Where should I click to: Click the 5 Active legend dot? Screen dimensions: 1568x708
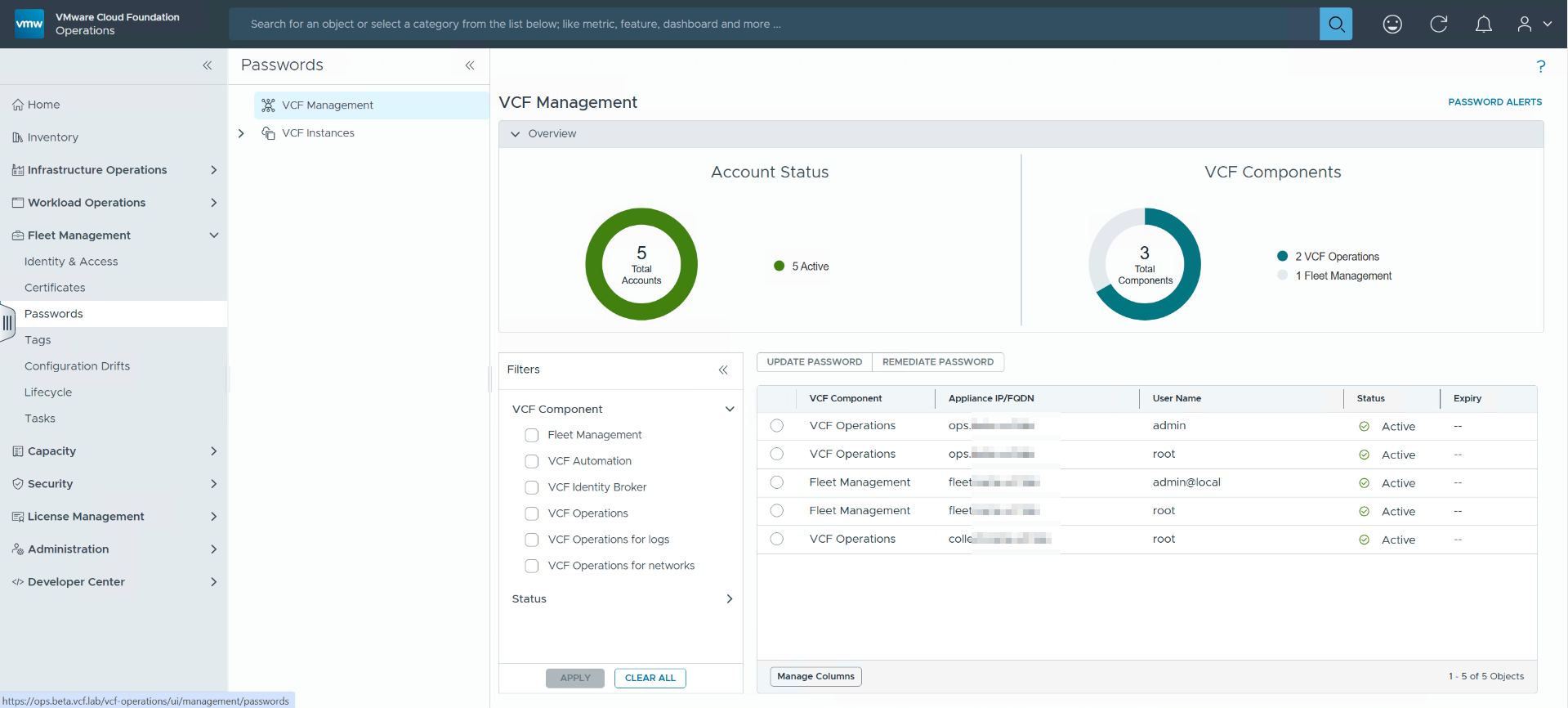click(x=779, y=266)
